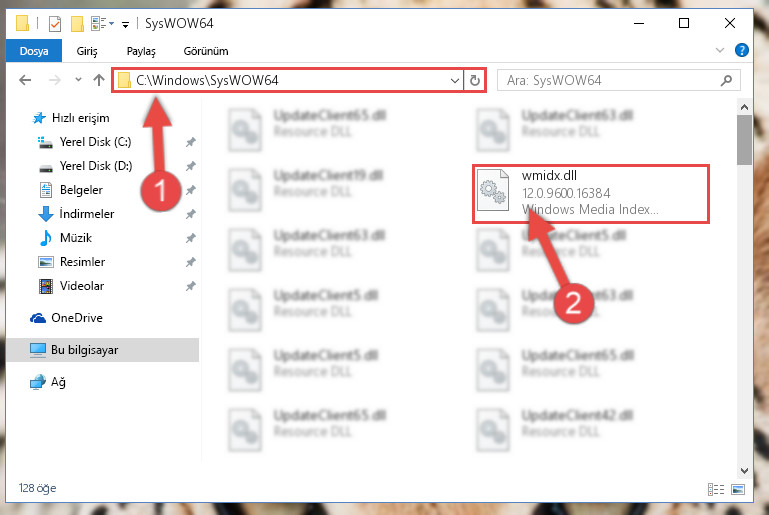This screenshot has width=769, height=515.
Task: Select the wmidx.dll file
Action: (x=591, y=194)
